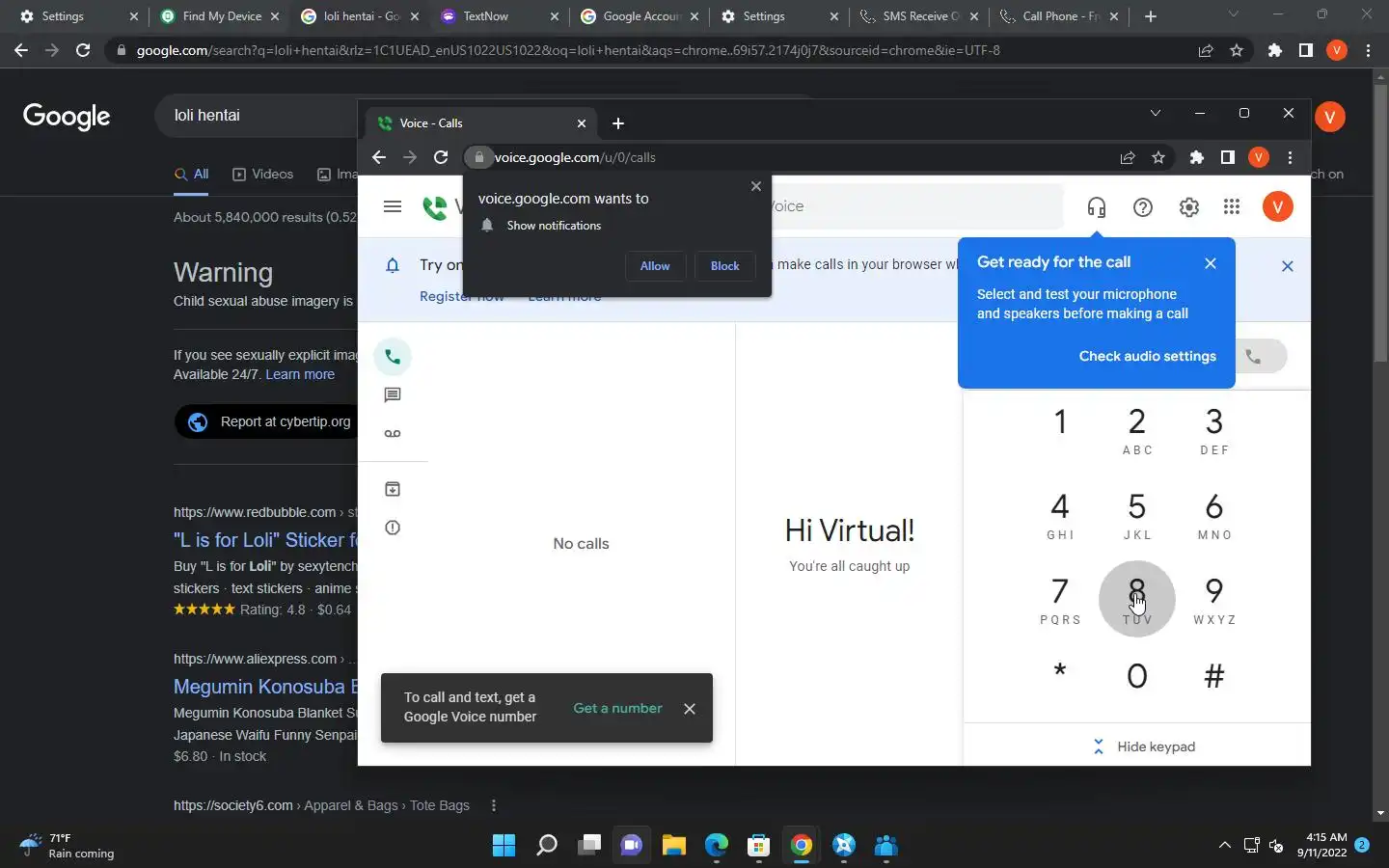The image size is (1389, 868).
Task: Click the Voice account avatar V
Action: 1278,206
